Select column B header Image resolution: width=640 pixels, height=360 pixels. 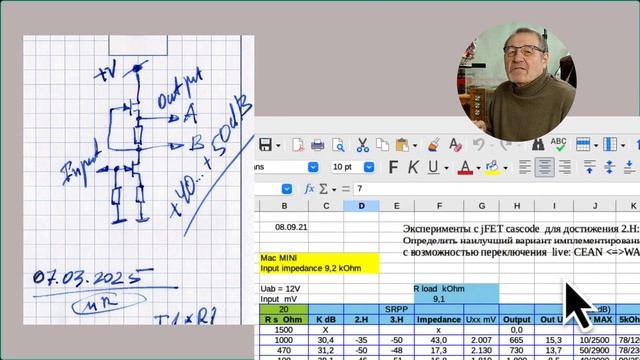coord(284,206)
